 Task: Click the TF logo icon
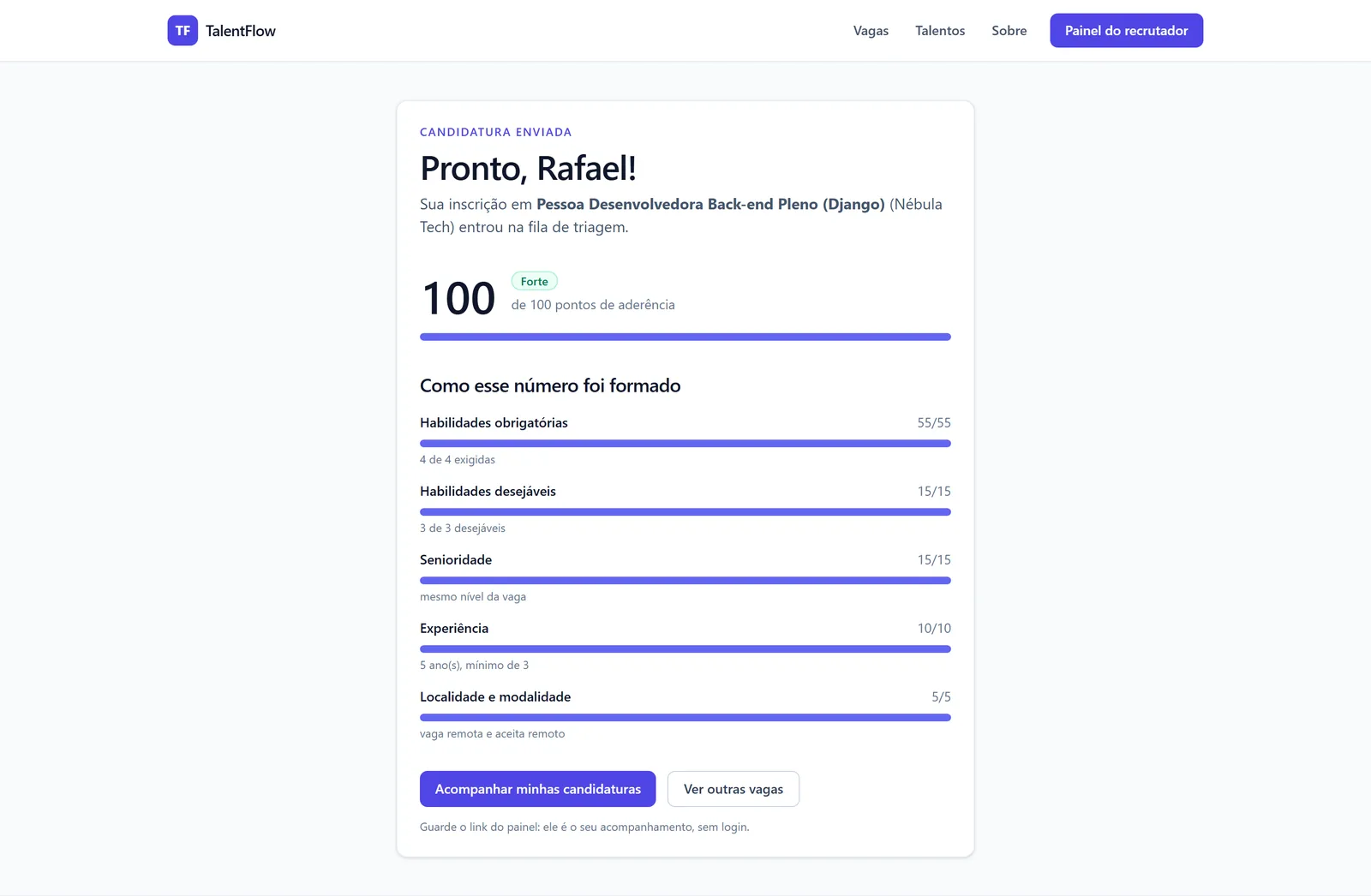pyautogui.click(x=183, y=31)
